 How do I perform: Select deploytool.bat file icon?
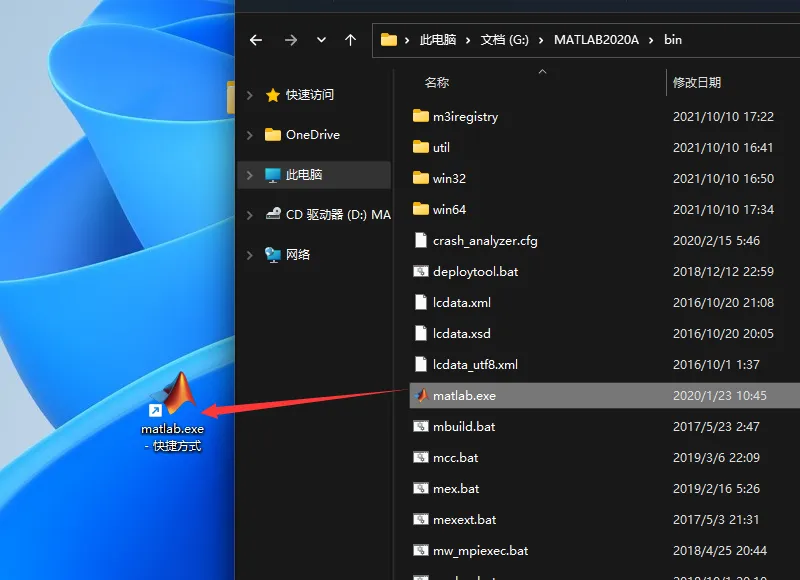(x=420, y=271)
